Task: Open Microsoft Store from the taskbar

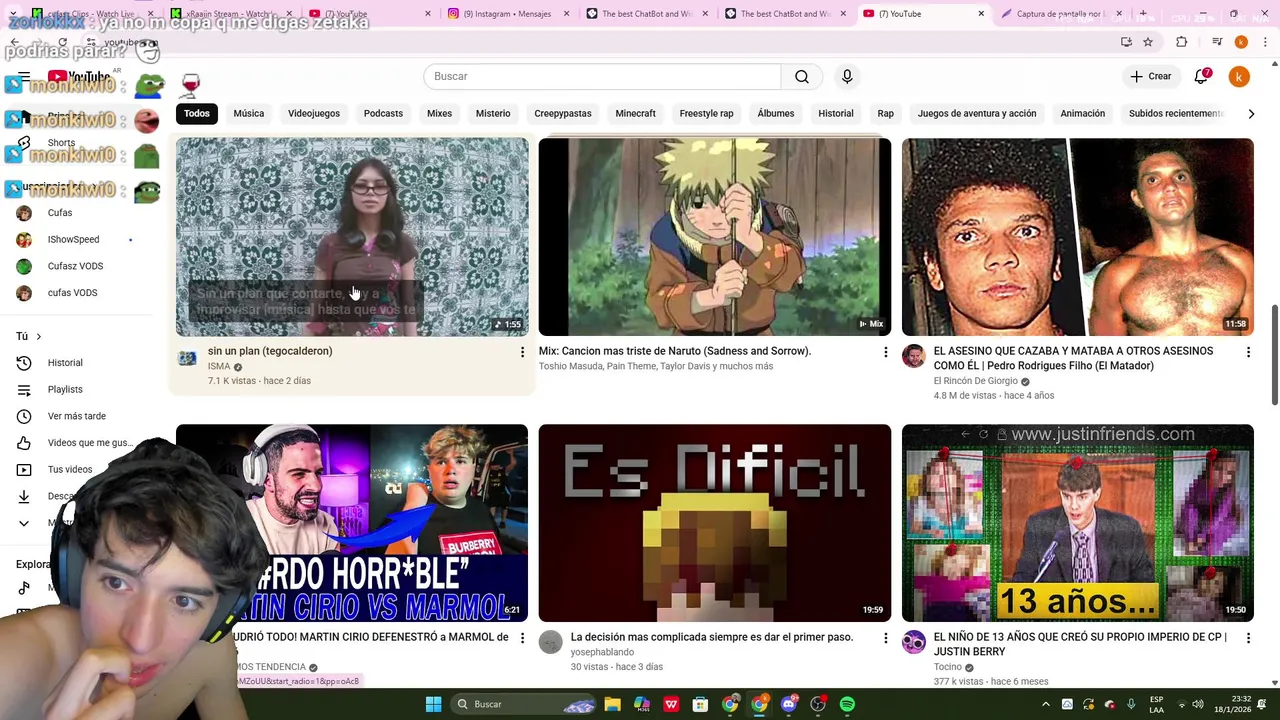Action: pyautogui.click(x=700, y=705)
